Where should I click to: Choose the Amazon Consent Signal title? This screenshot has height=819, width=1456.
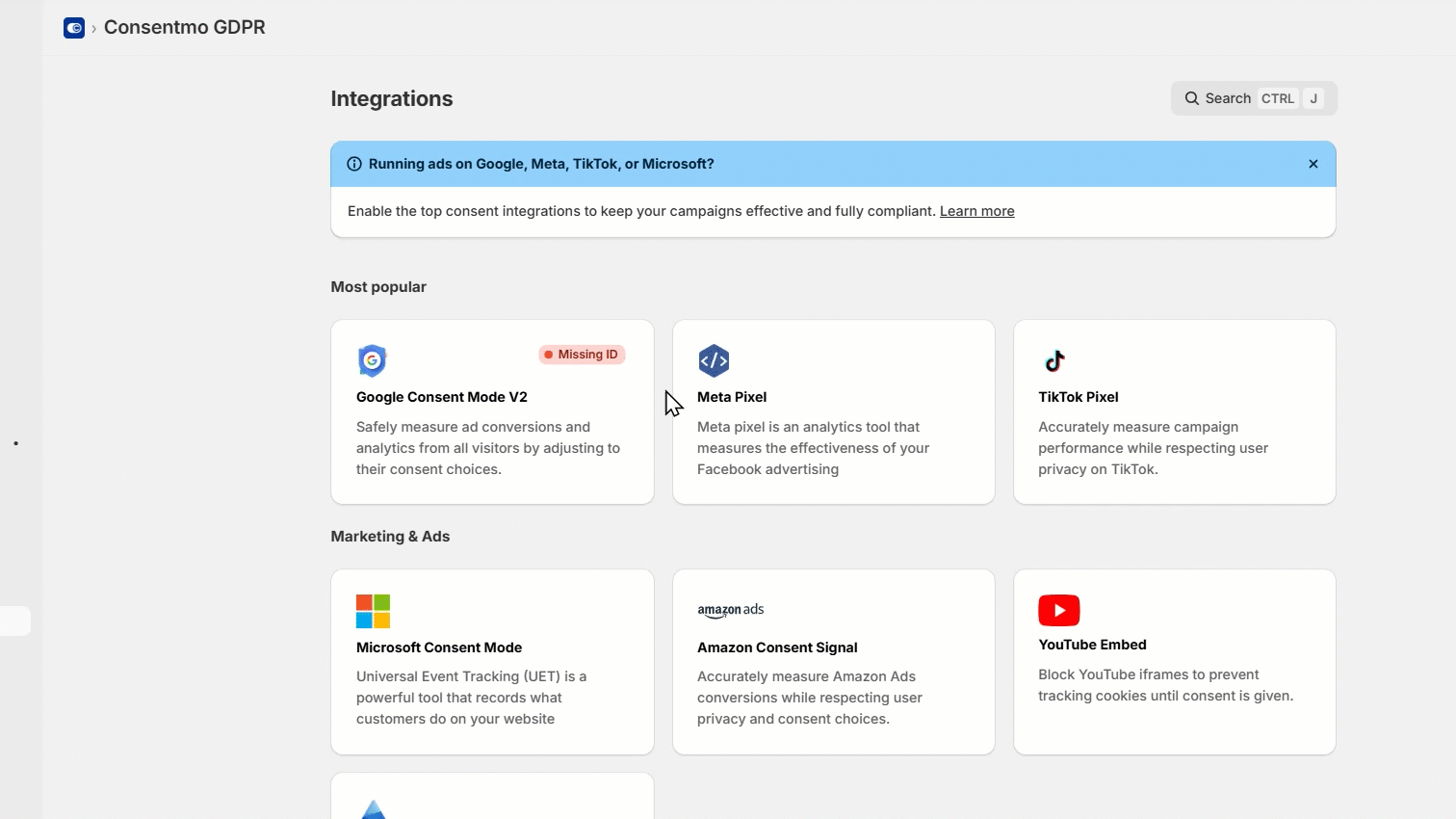[777, 647]
